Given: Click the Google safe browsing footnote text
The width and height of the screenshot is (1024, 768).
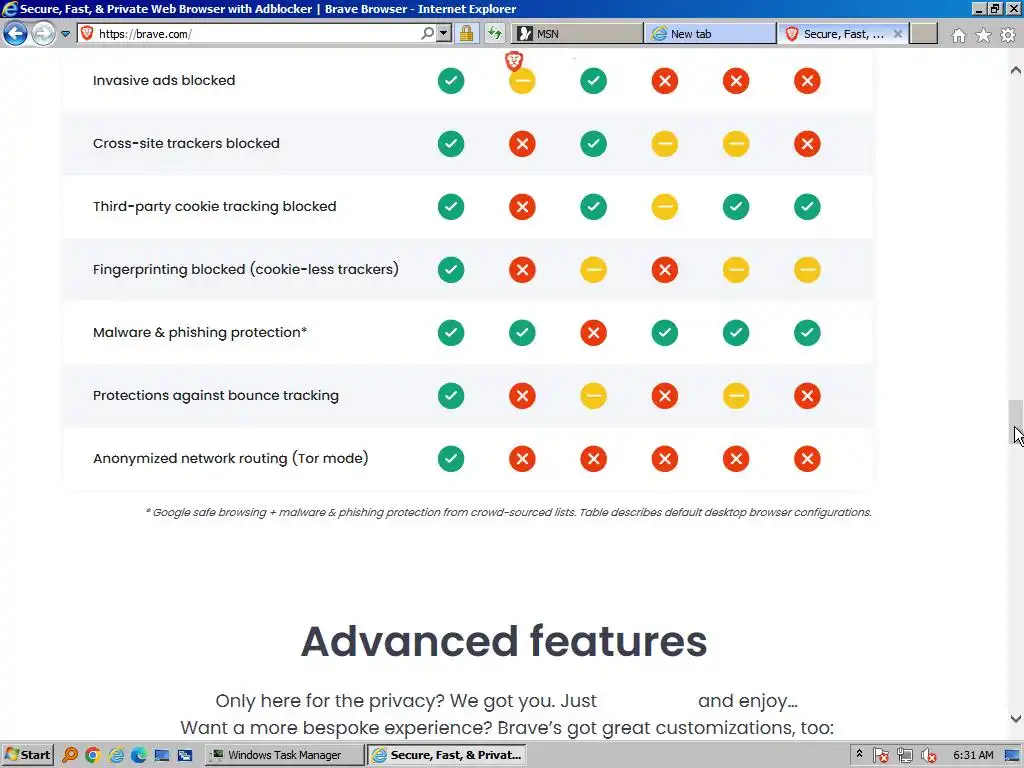Looking at the screenshot, I should 508,512.
